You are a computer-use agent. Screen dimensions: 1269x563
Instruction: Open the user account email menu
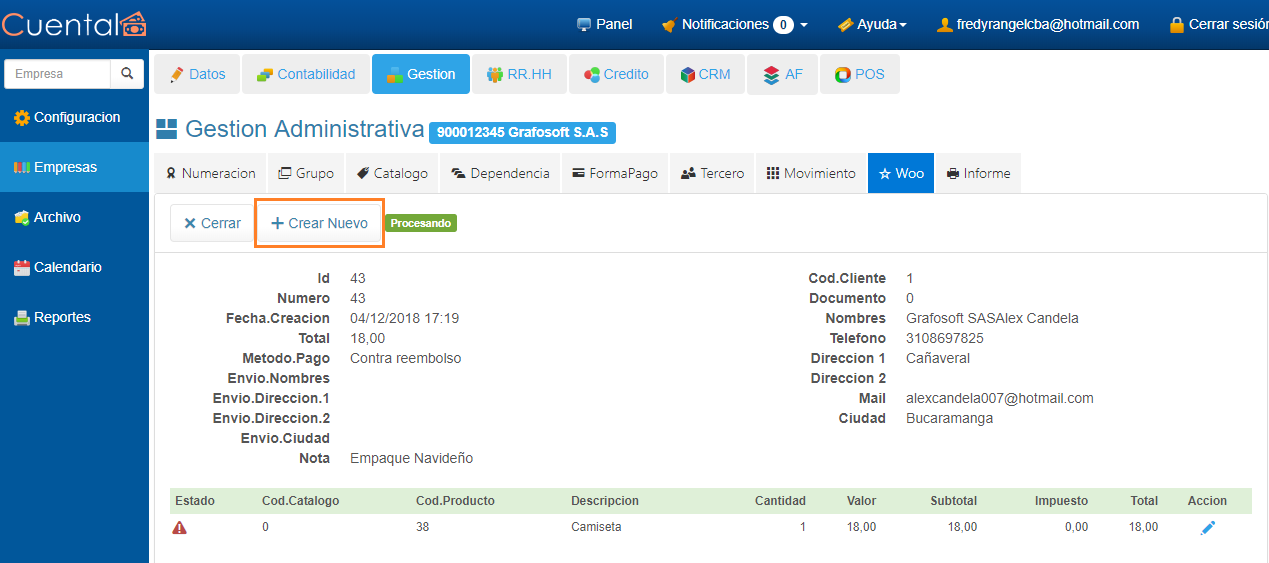click(x=1038, y=24)
